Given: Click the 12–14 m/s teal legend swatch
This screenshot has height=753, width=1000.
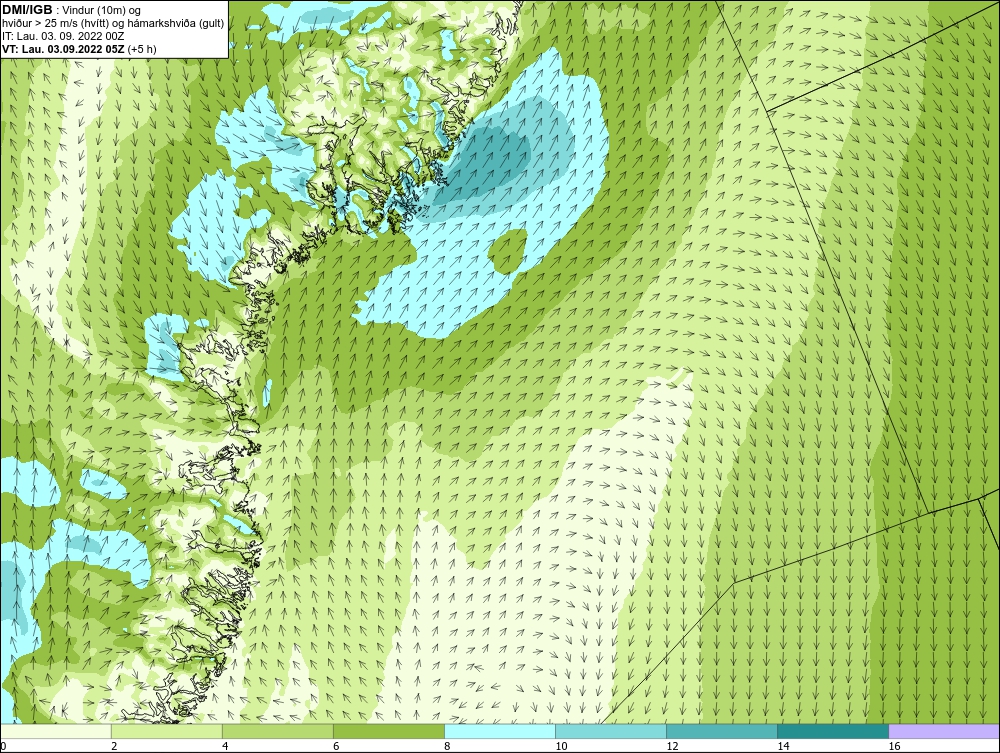Looking at the screenshot, I should point(722,731).
